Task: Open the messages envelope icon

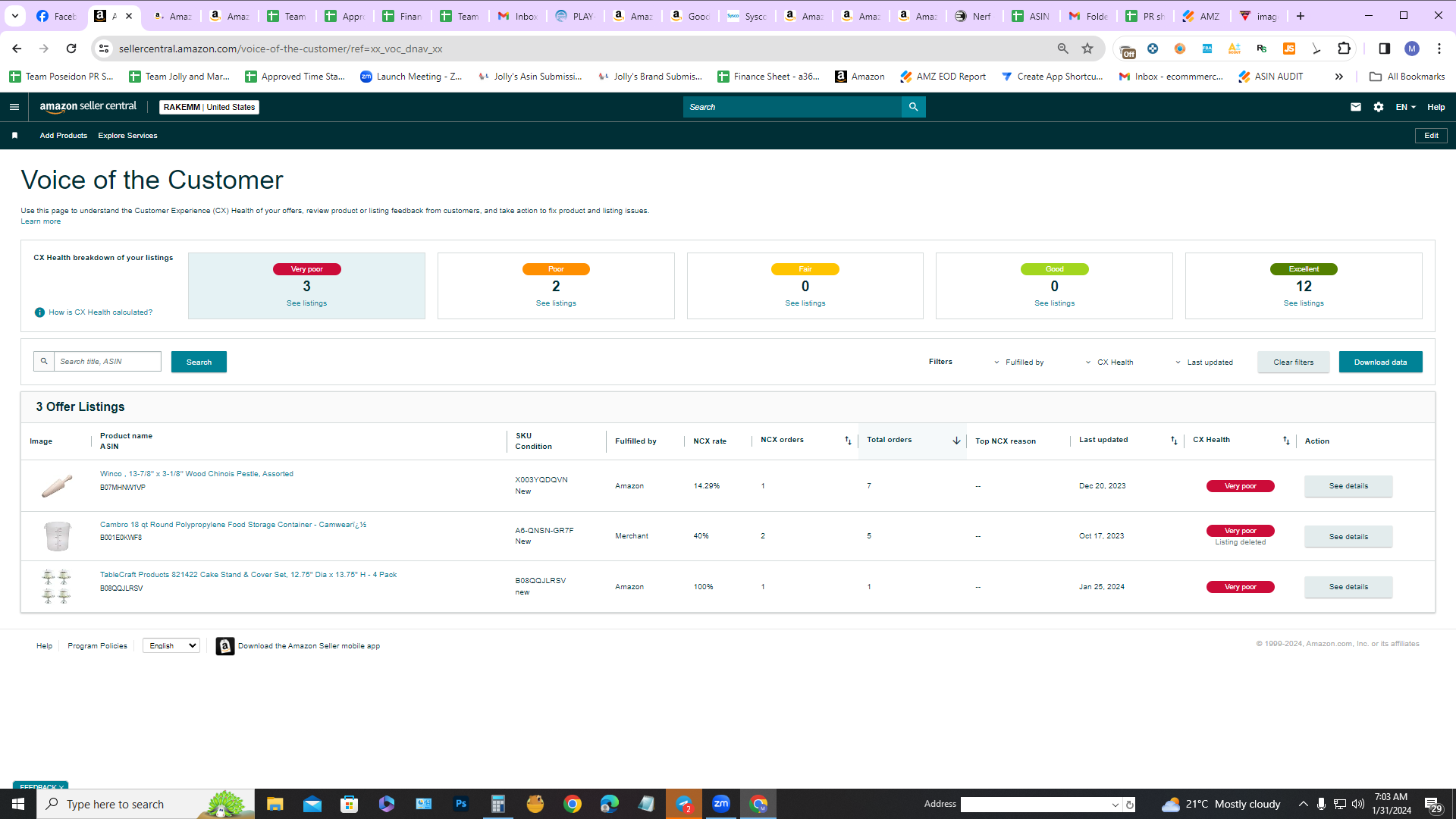Action: tap(1356, 107)
